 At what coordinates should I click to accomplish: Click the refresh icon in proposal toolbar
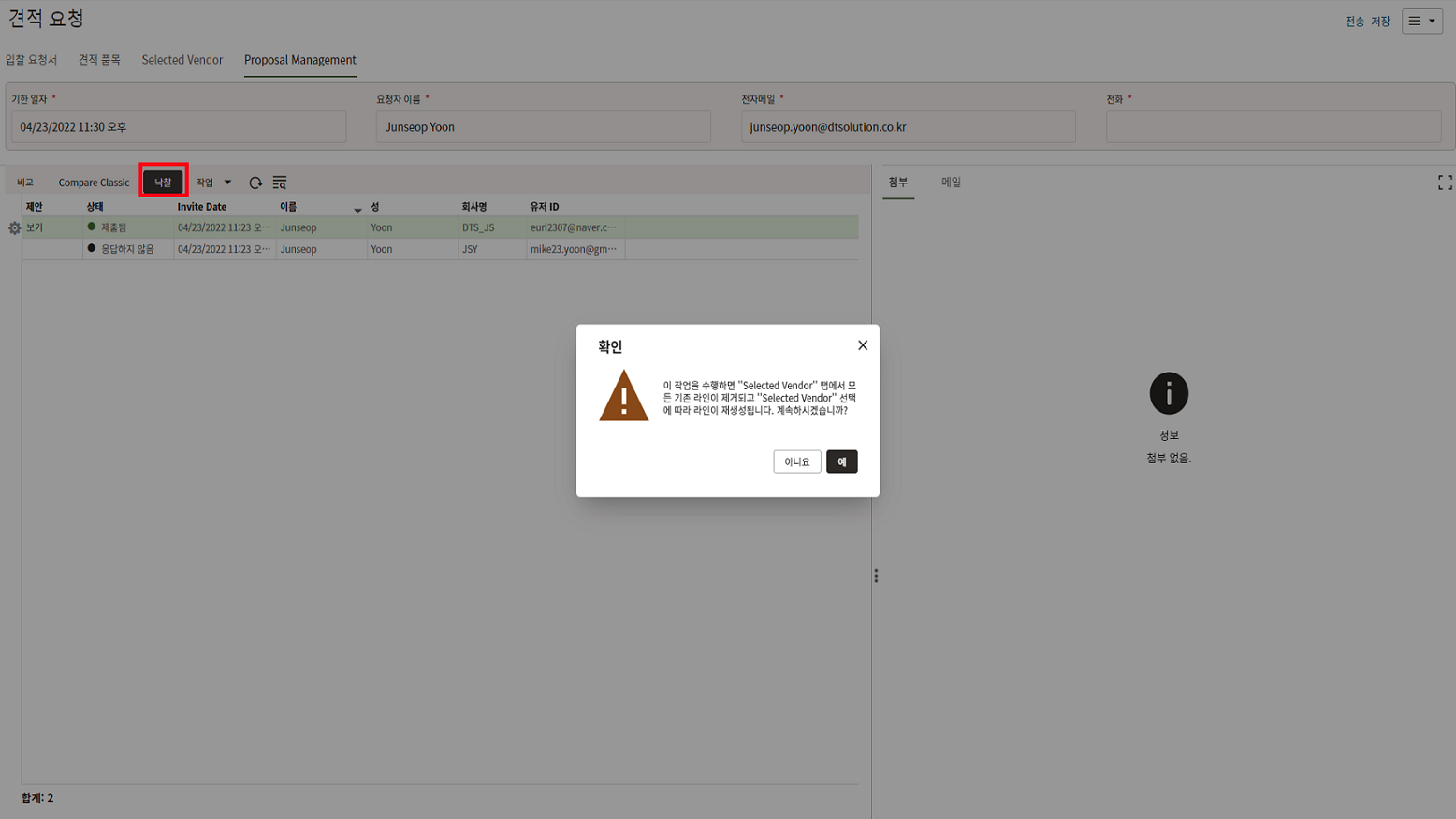tap(255, 183)
